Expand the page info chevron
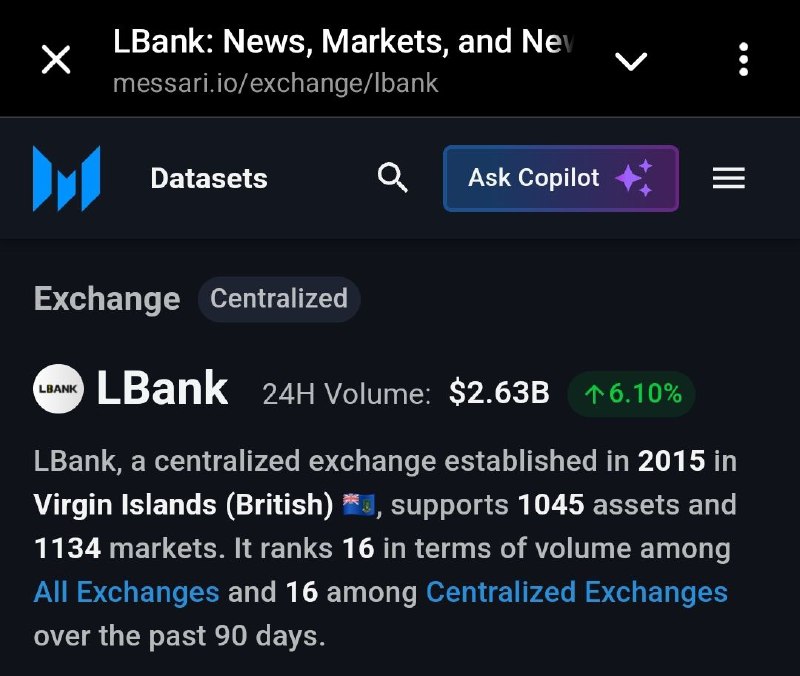This screenshot has width=800, height=676. pyautogui.click(x=631, y=61)
